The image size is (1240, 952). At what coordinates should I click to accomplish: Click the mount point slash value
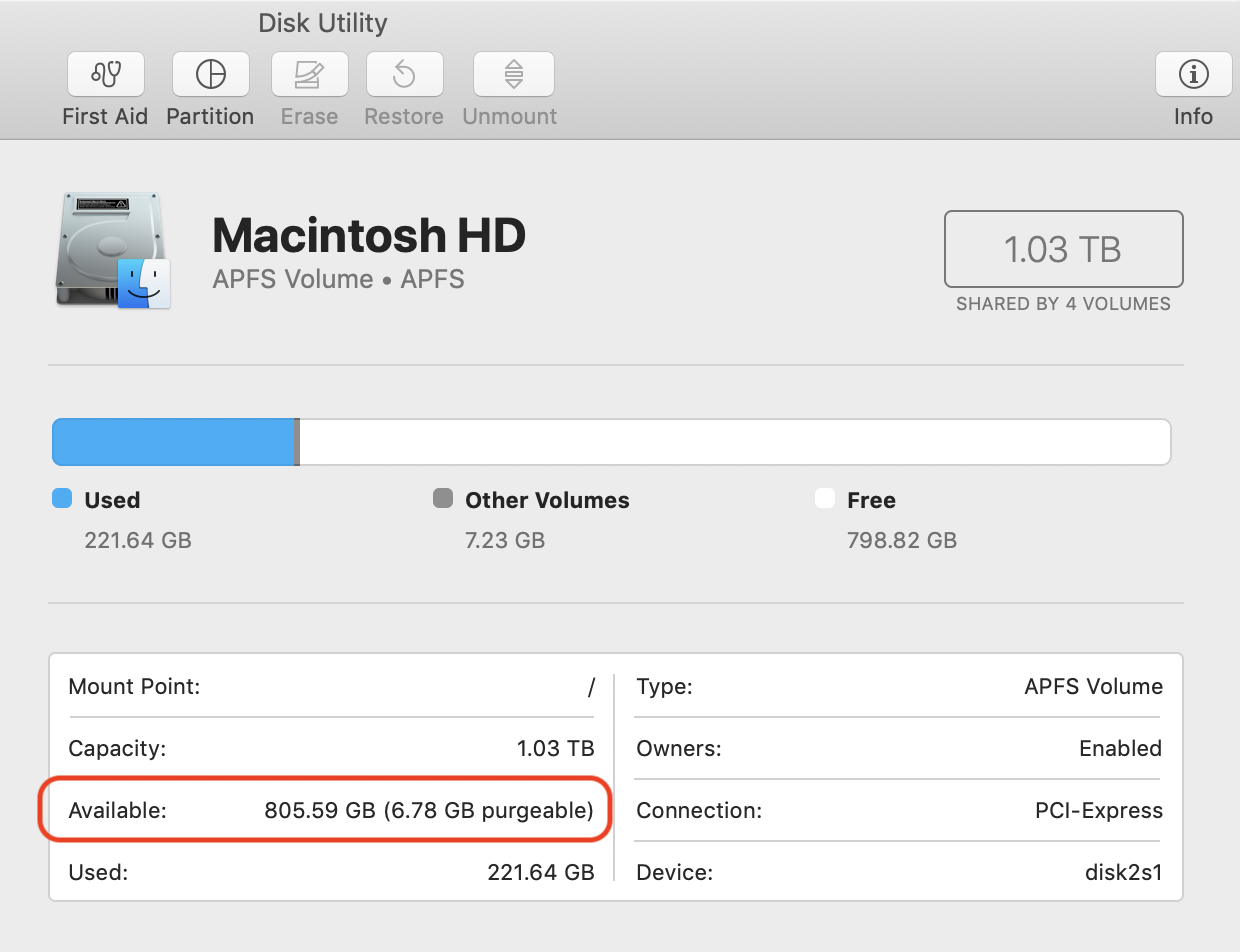tap(591, 687)
